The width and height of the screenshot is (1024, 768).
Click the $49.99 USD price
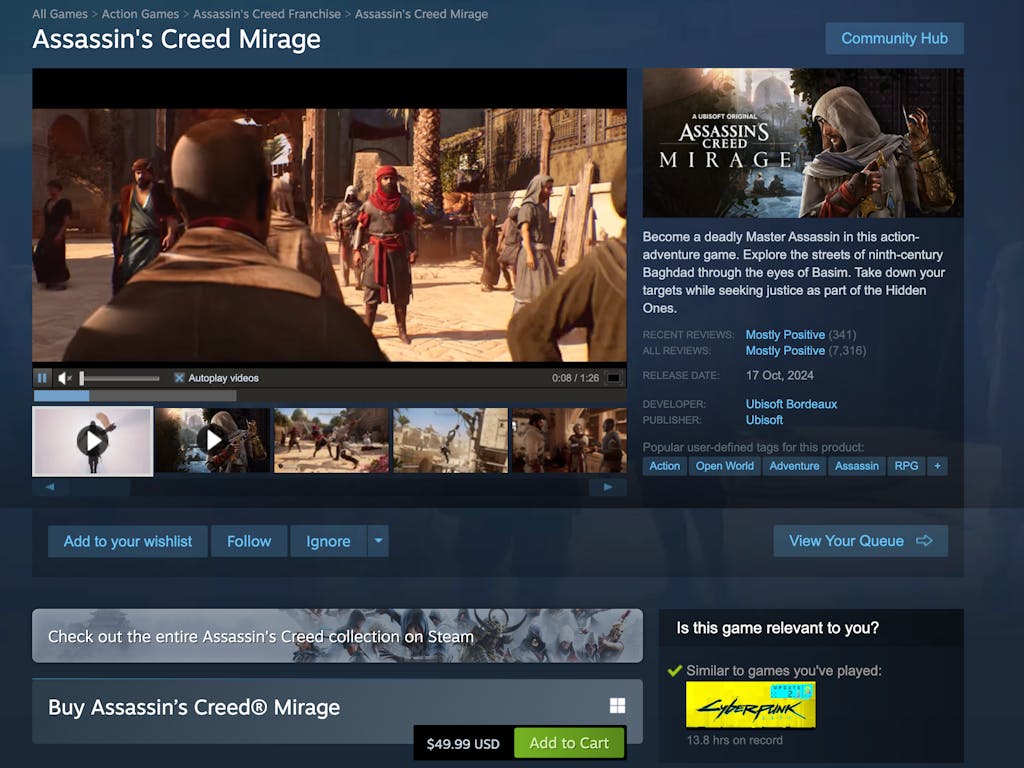(x=463, y=744)
